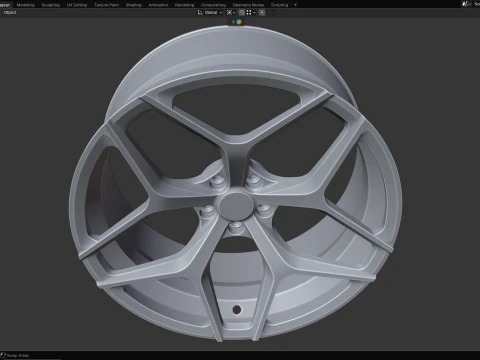Screen dimensions: 480x360
Task: Switch to the Scripting workspace tab
Action: (x=279, y=5)
